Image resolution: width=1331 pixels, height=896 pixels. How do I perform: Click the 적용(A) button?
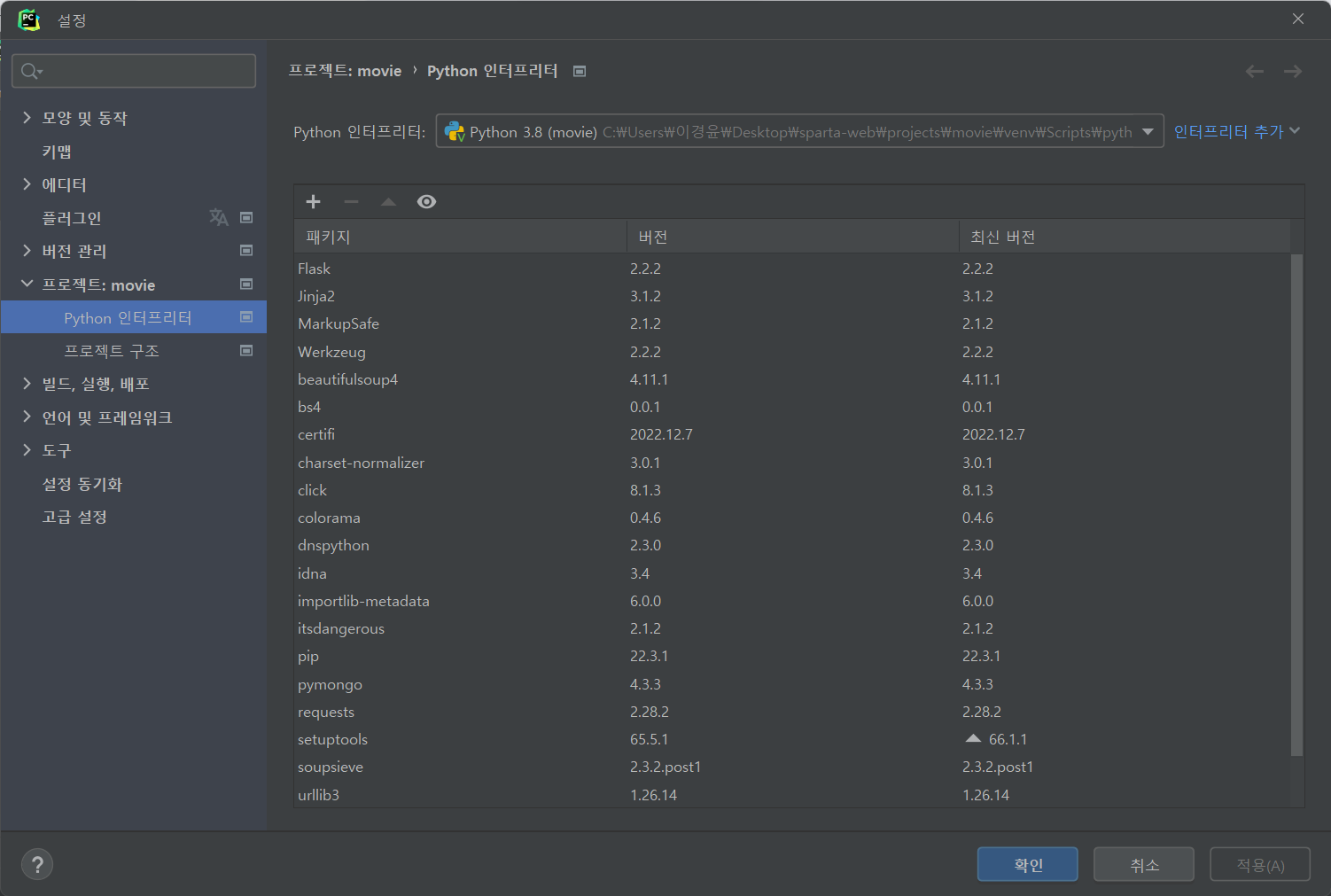click(1260, 864)
